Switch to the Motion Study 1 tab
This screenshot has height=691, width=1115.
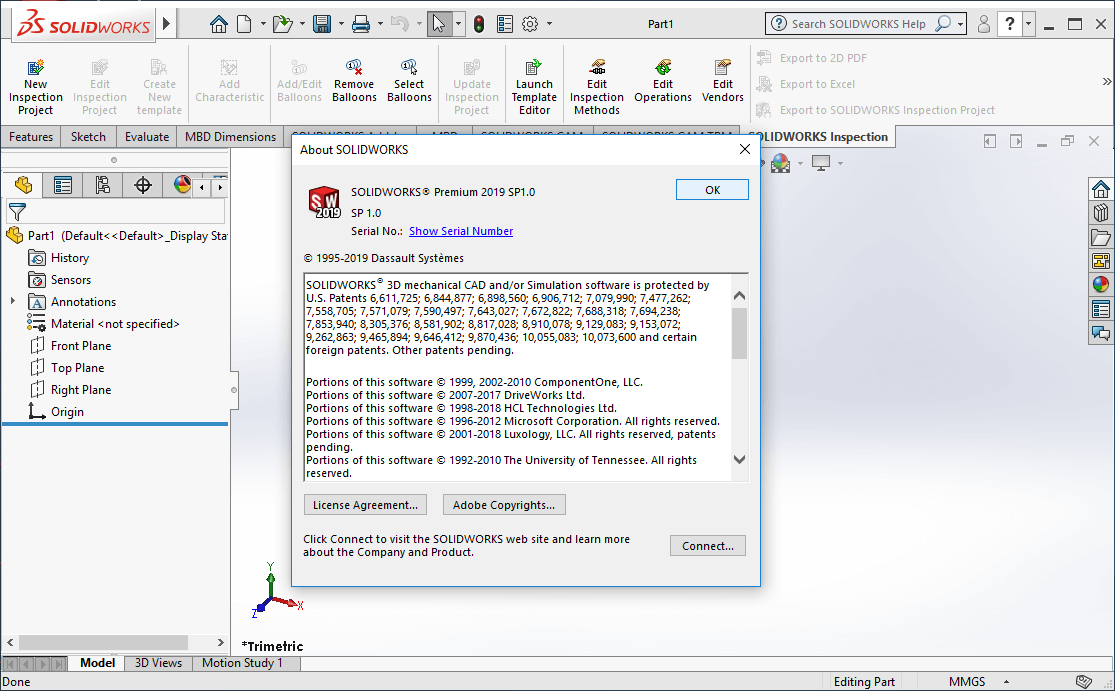[242, 663]
